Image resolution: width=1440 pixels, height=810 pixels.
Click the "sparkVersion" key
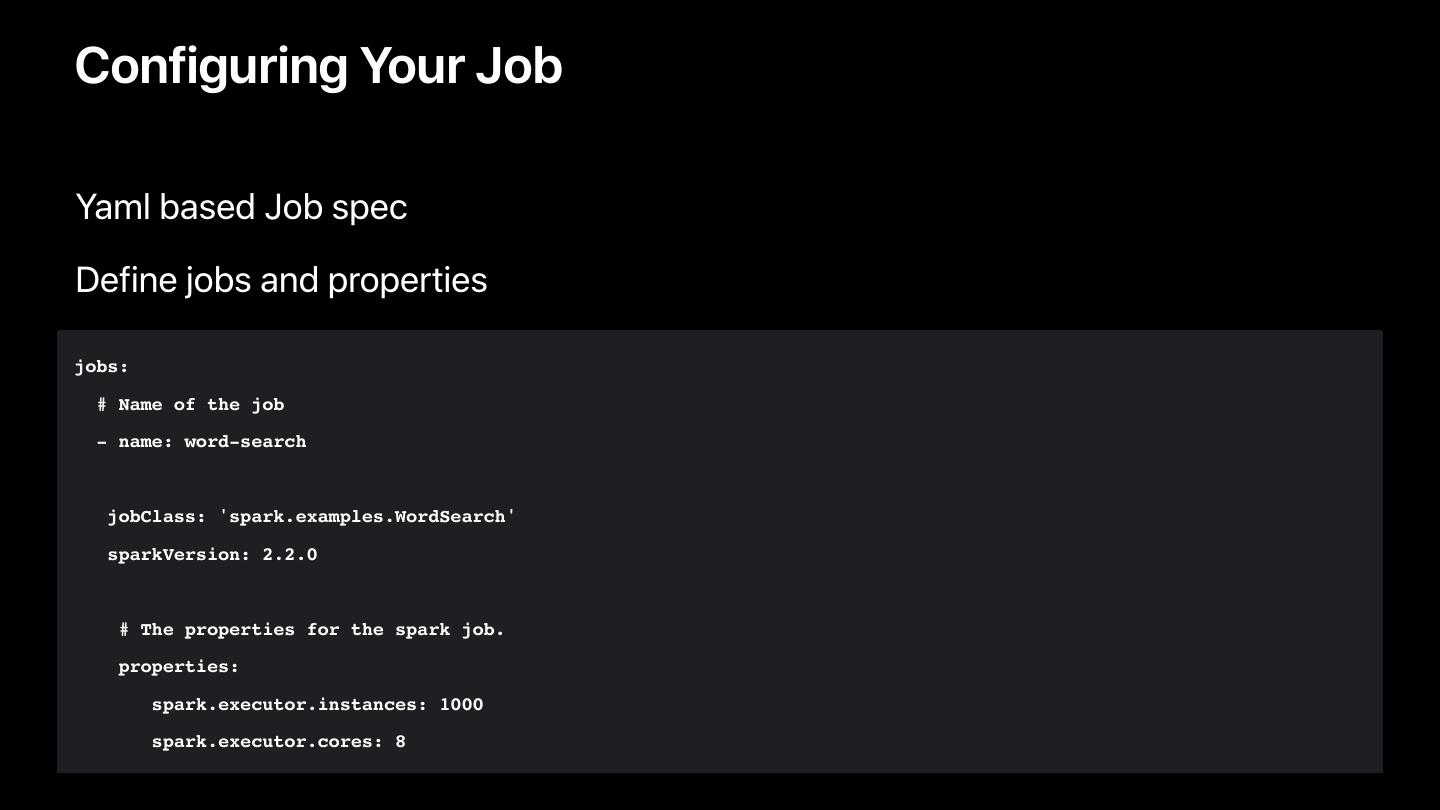[x=173, y=555]
